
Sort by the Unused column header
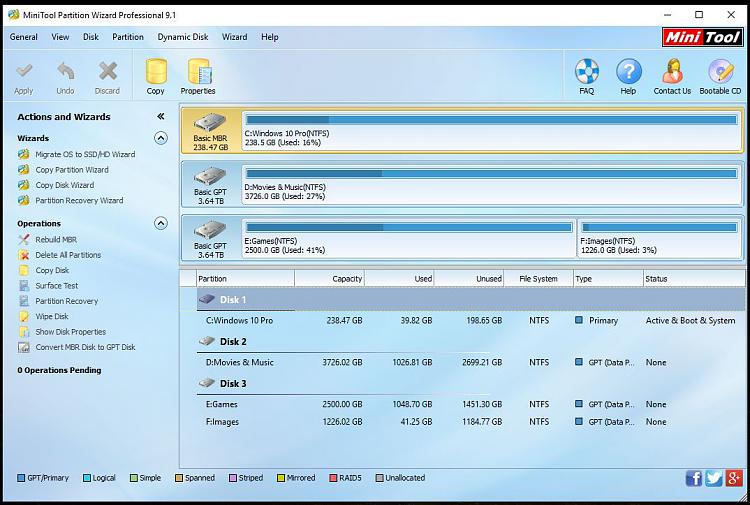tap(469, 279)
